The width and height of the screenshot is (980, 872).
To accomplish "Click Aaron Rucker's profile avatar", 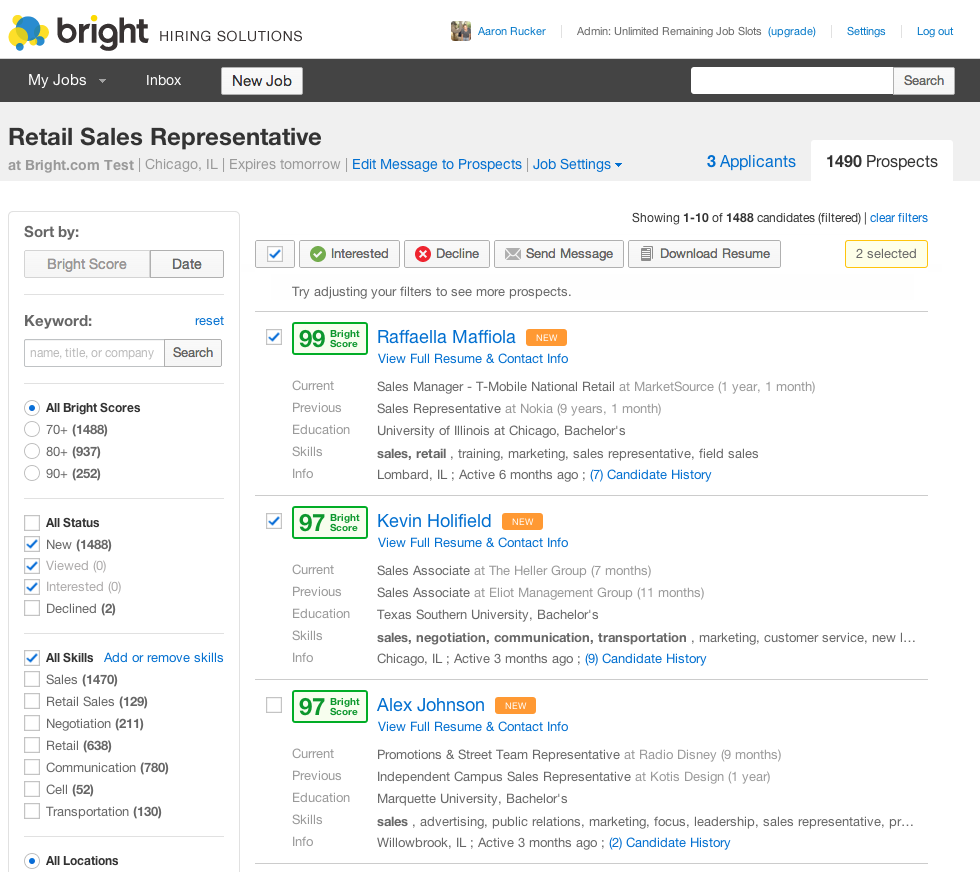I will [461, 31].
